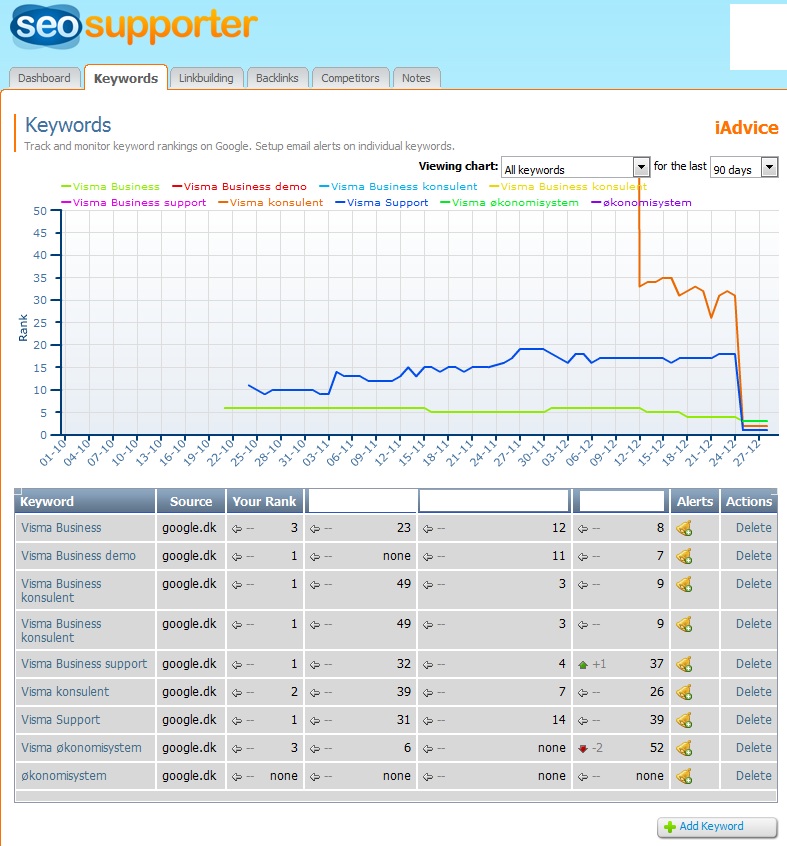
Task: Open the Linkbuilding tab
Action: click(x=206, y=78)
